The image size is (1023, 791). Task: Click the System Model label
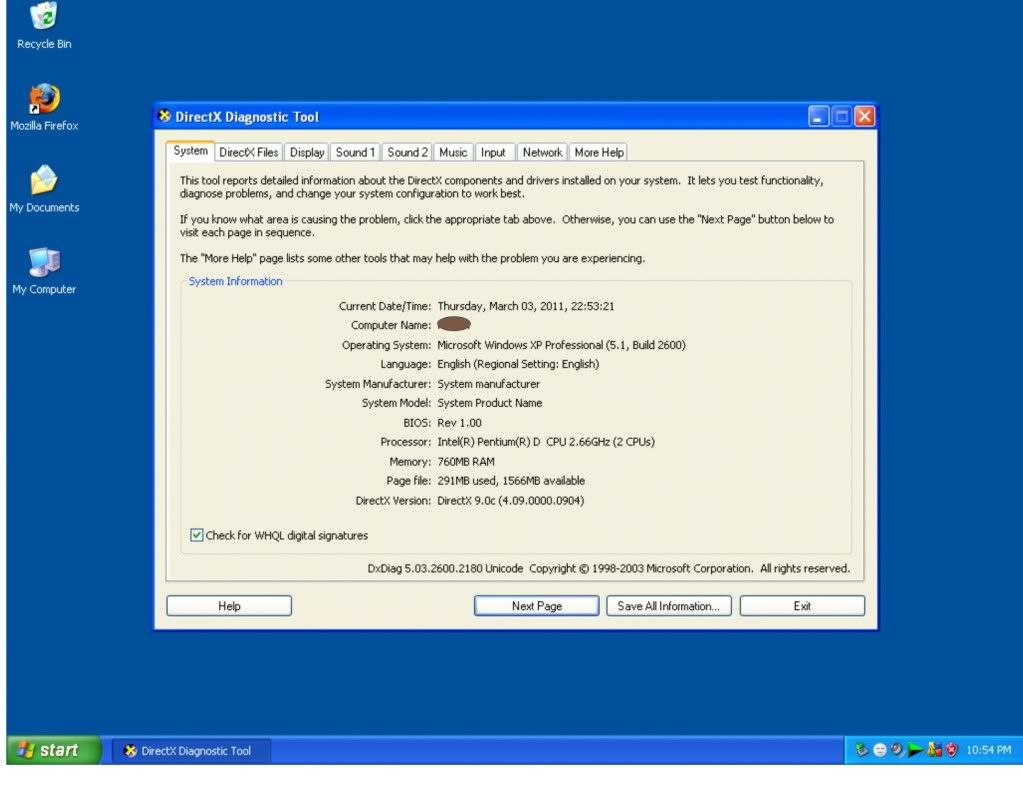(x=396, y=403)
